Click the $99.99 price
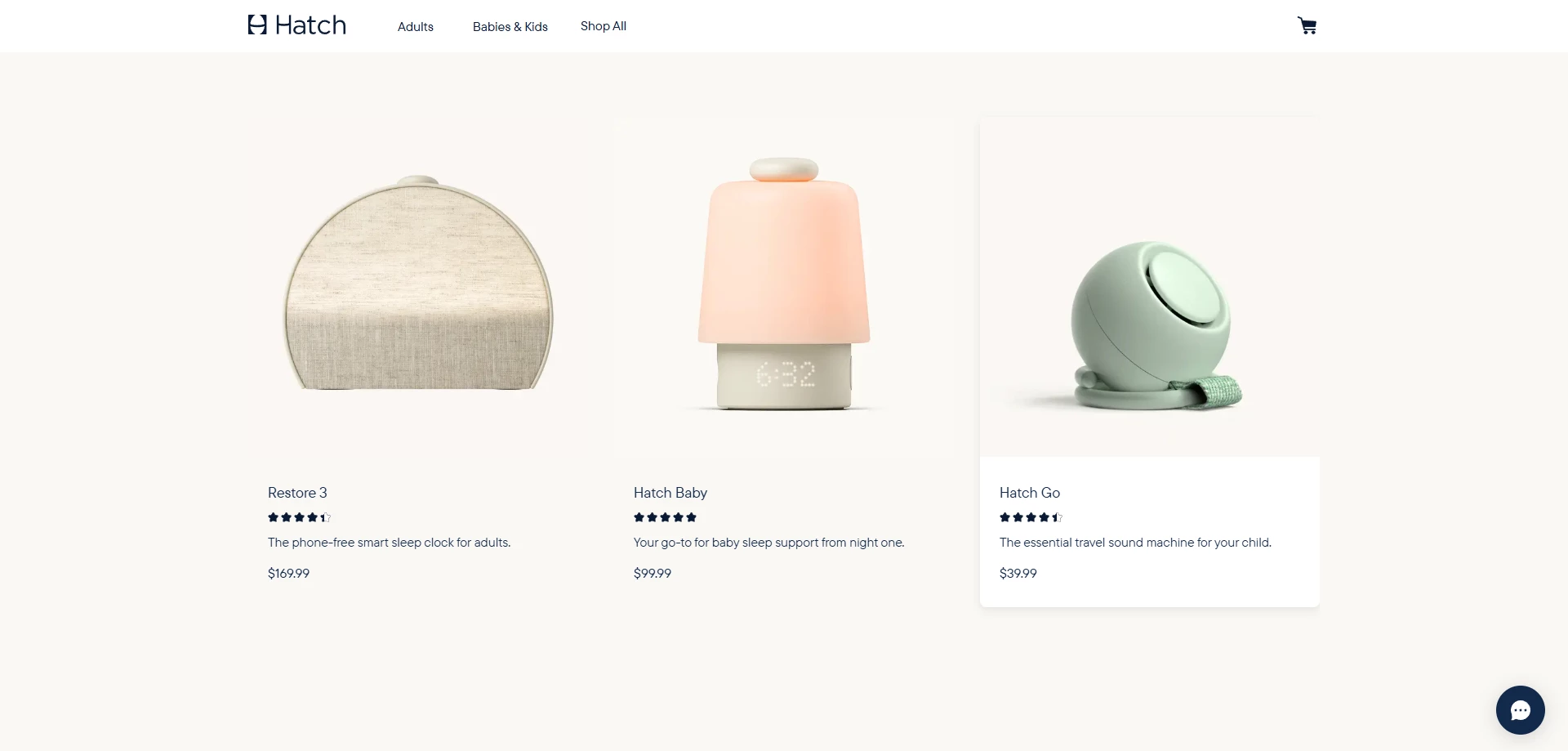1568x751 pixels. (x=653, y=574)
